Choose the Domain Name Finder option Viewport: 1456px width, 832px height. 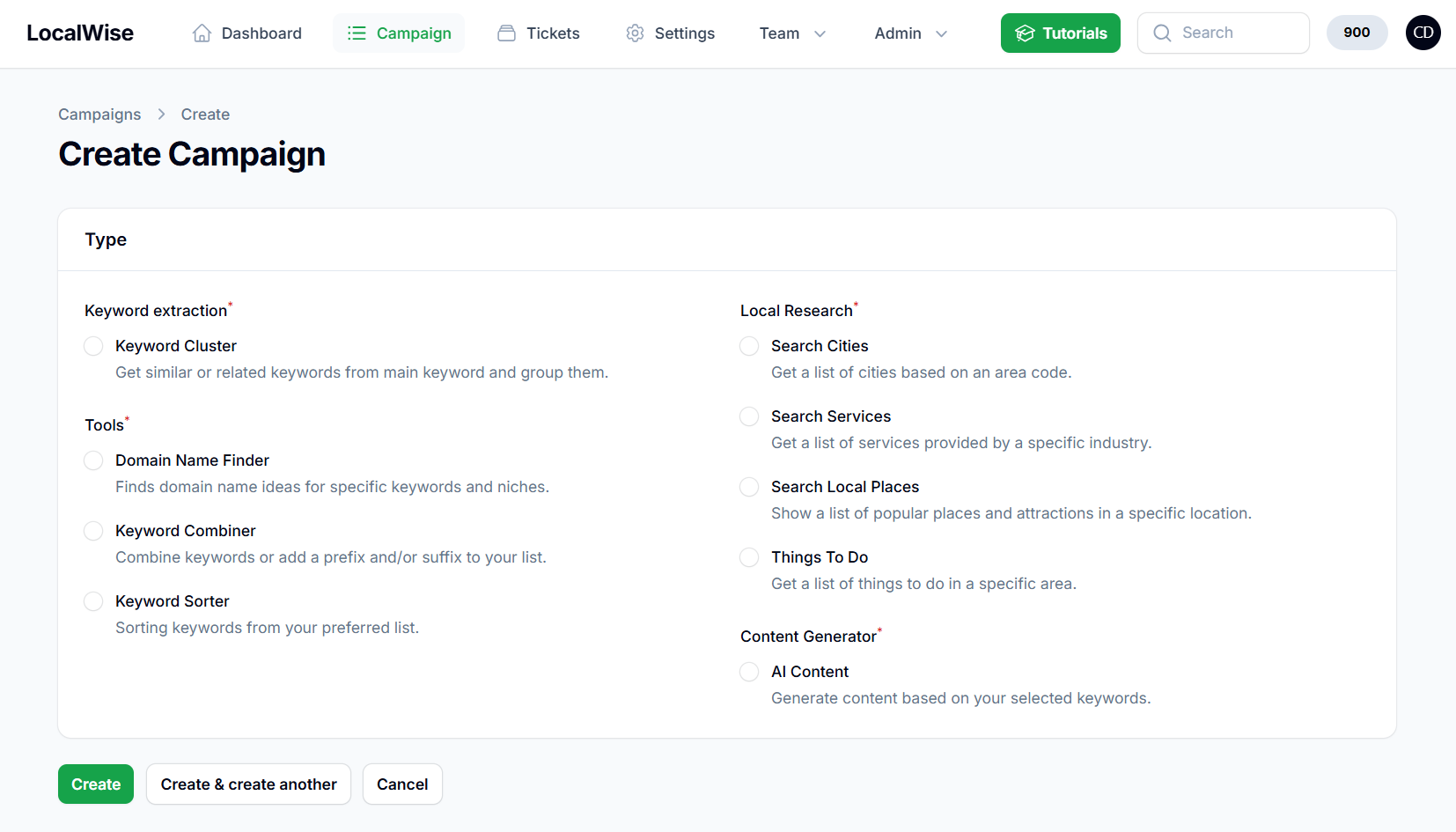point(93,460)
